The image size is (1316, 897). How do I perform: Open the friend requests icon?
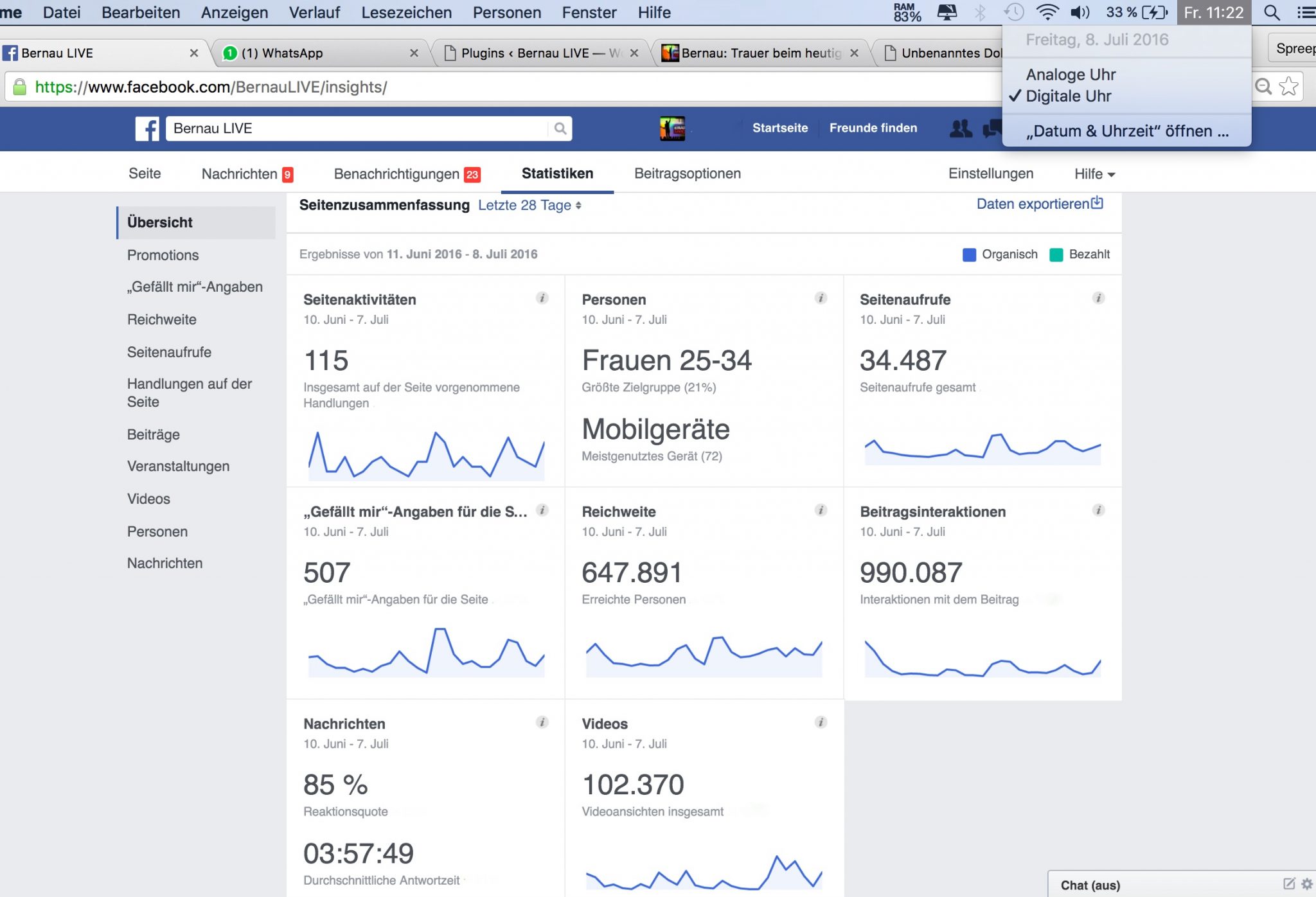point(961,129)
